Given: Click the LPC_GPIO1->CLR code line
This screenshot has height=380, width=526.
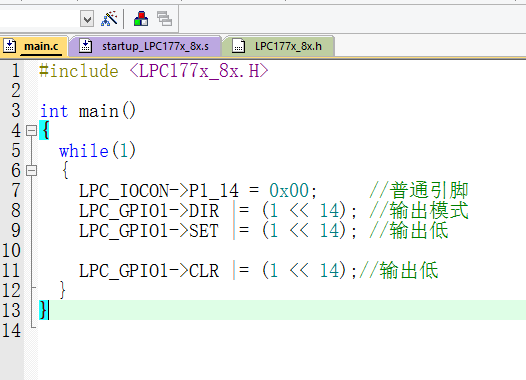Looking at the screenshot, I should click(x=218, y=271).
